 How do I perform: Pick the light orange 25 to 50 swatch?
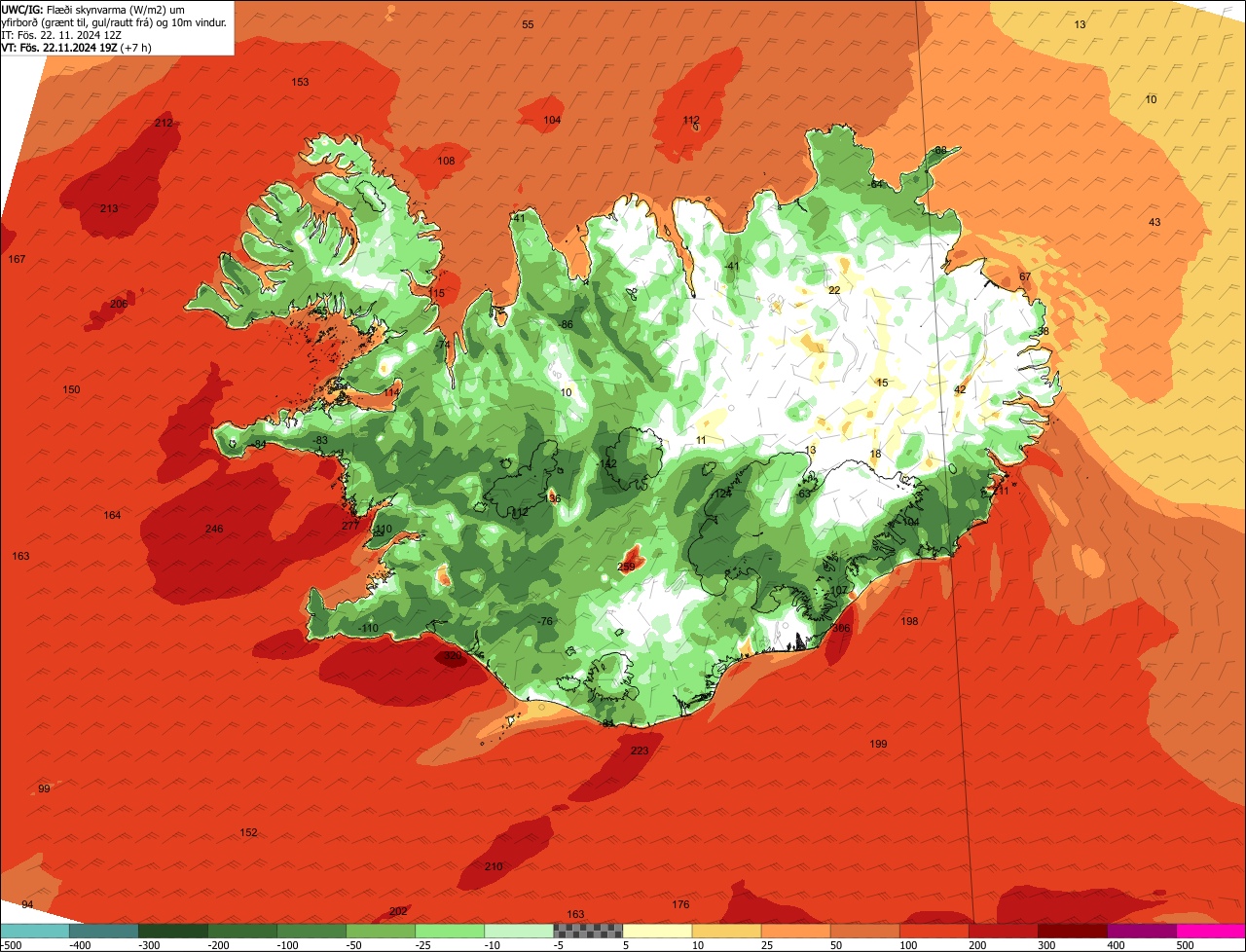795,931
